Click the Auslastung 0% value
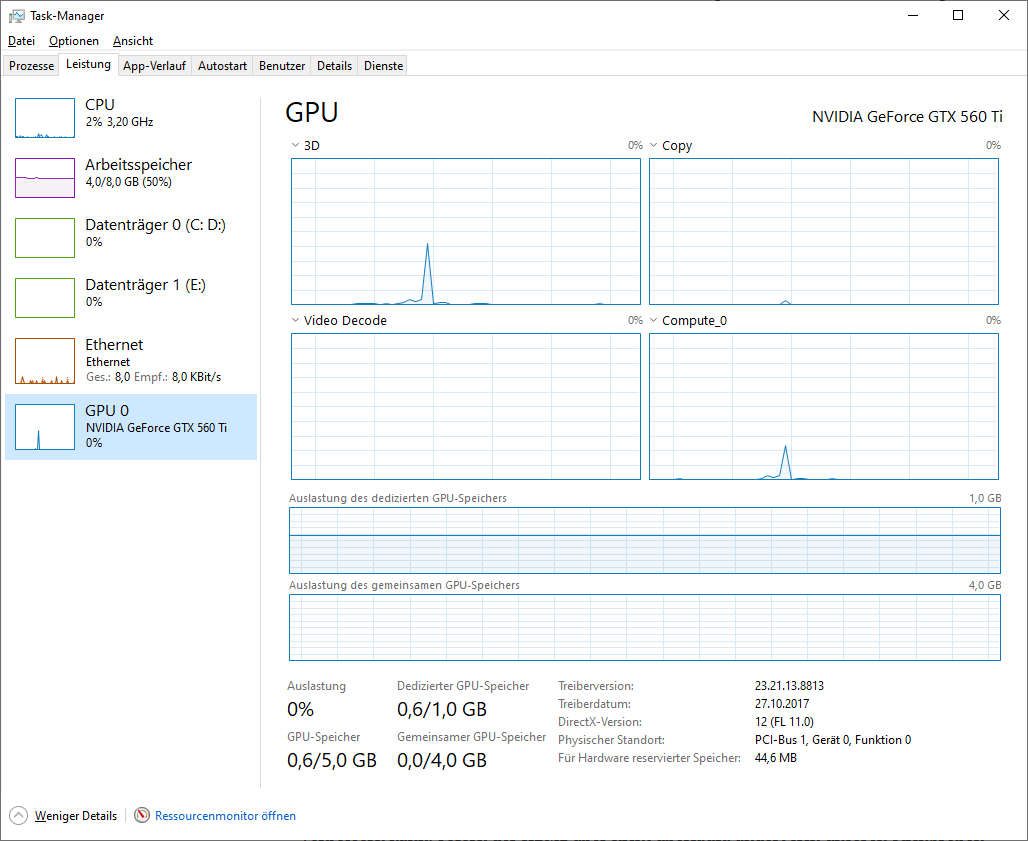1028x841 pixels. click(x=300, y=709)
